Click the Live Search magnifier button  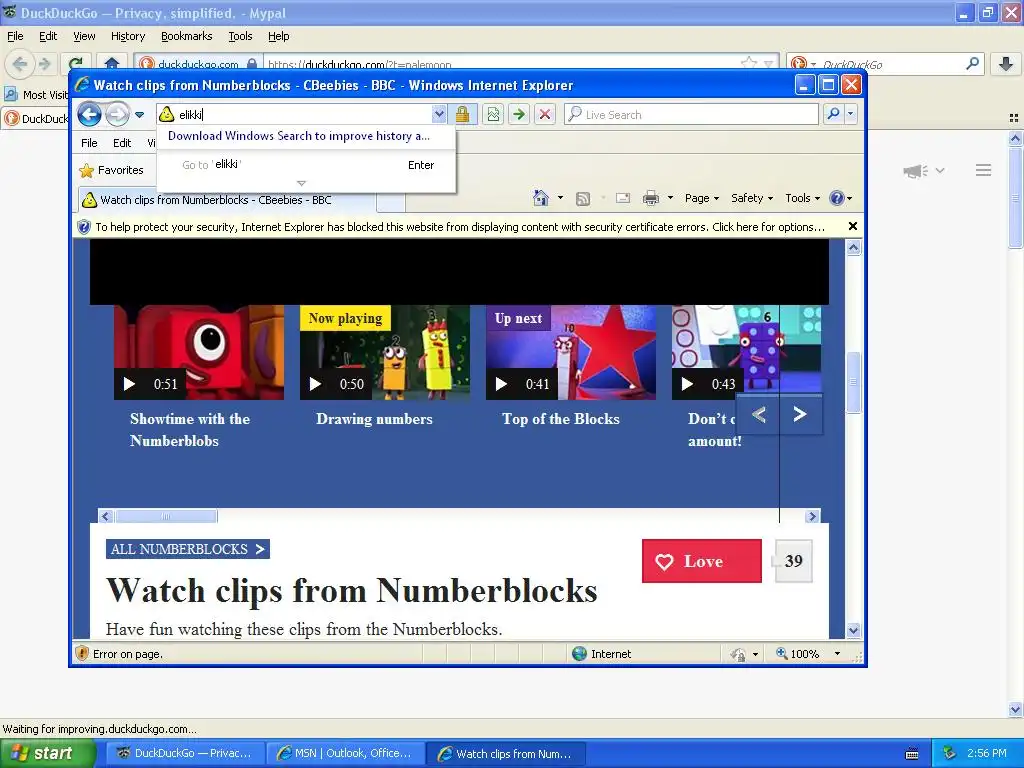833,114
